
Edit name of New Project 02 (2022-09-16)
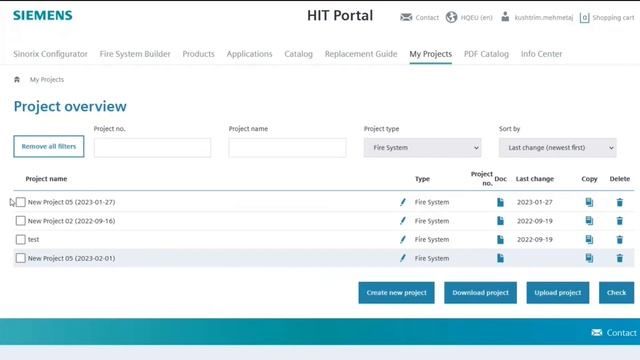coord(403,221)
